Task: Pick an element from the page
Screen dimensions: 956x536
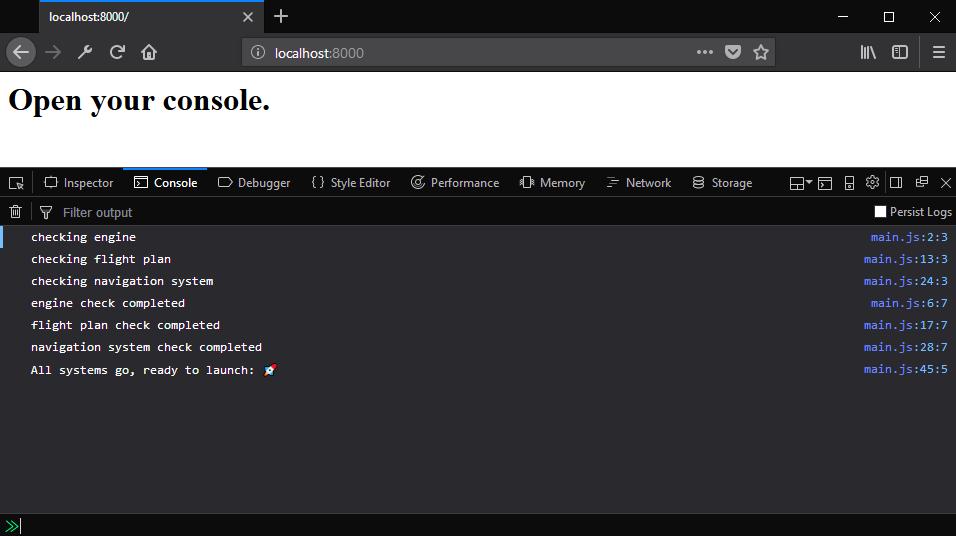Action: pyautogui.click(x=16, y=183)
